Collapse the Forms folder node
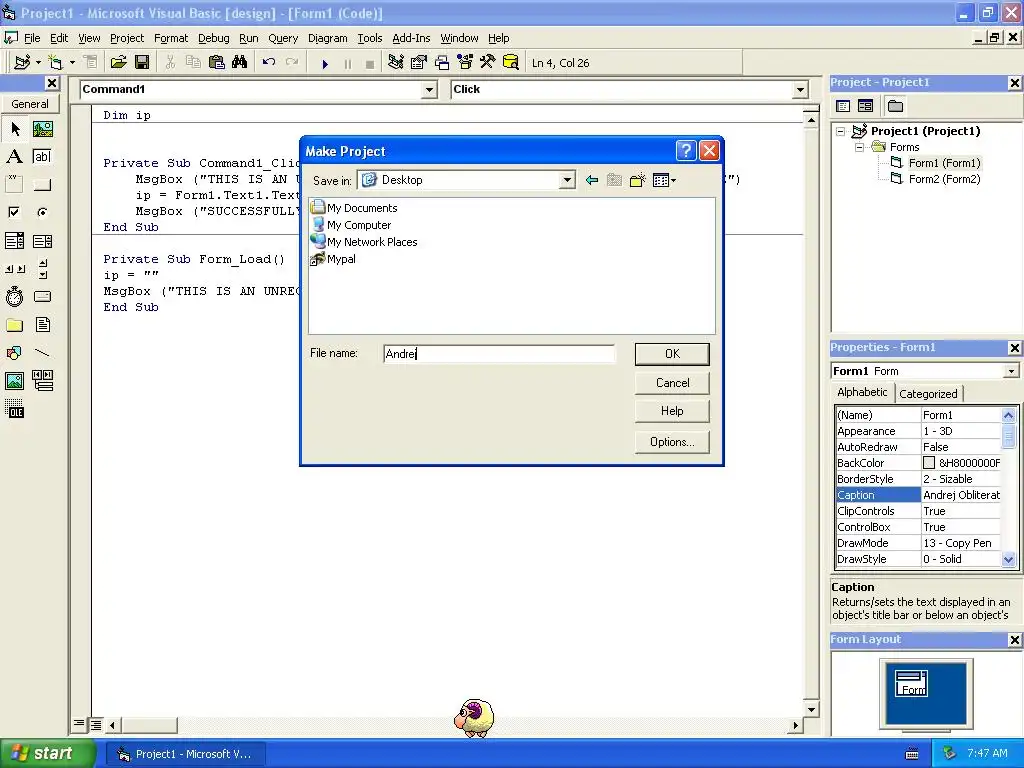Image resolution: width=1024 pixels, height=768 pixels. 859,148
